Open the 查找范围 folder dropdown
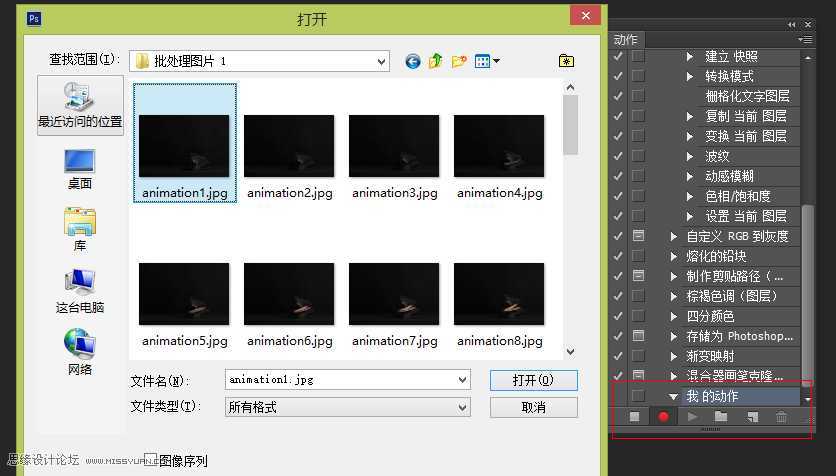836x476 pixels. (x=381, y=62)
